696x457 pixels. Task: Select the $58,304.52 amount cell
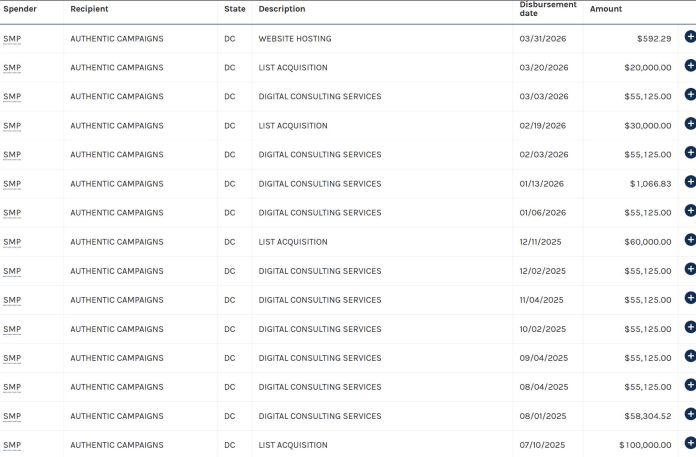(x=648, y=417)
